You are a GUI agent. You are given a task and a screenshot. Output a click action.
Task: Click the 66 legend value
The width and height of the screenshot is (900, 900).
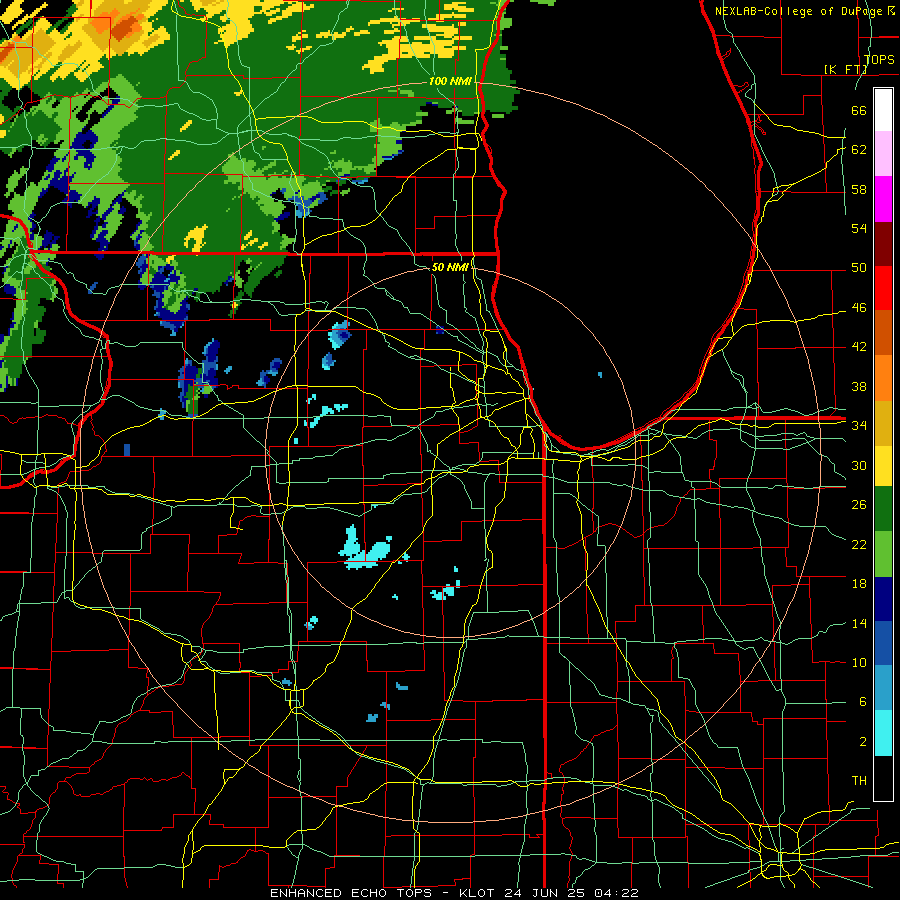pyautogui.click(x=859, y=110)
